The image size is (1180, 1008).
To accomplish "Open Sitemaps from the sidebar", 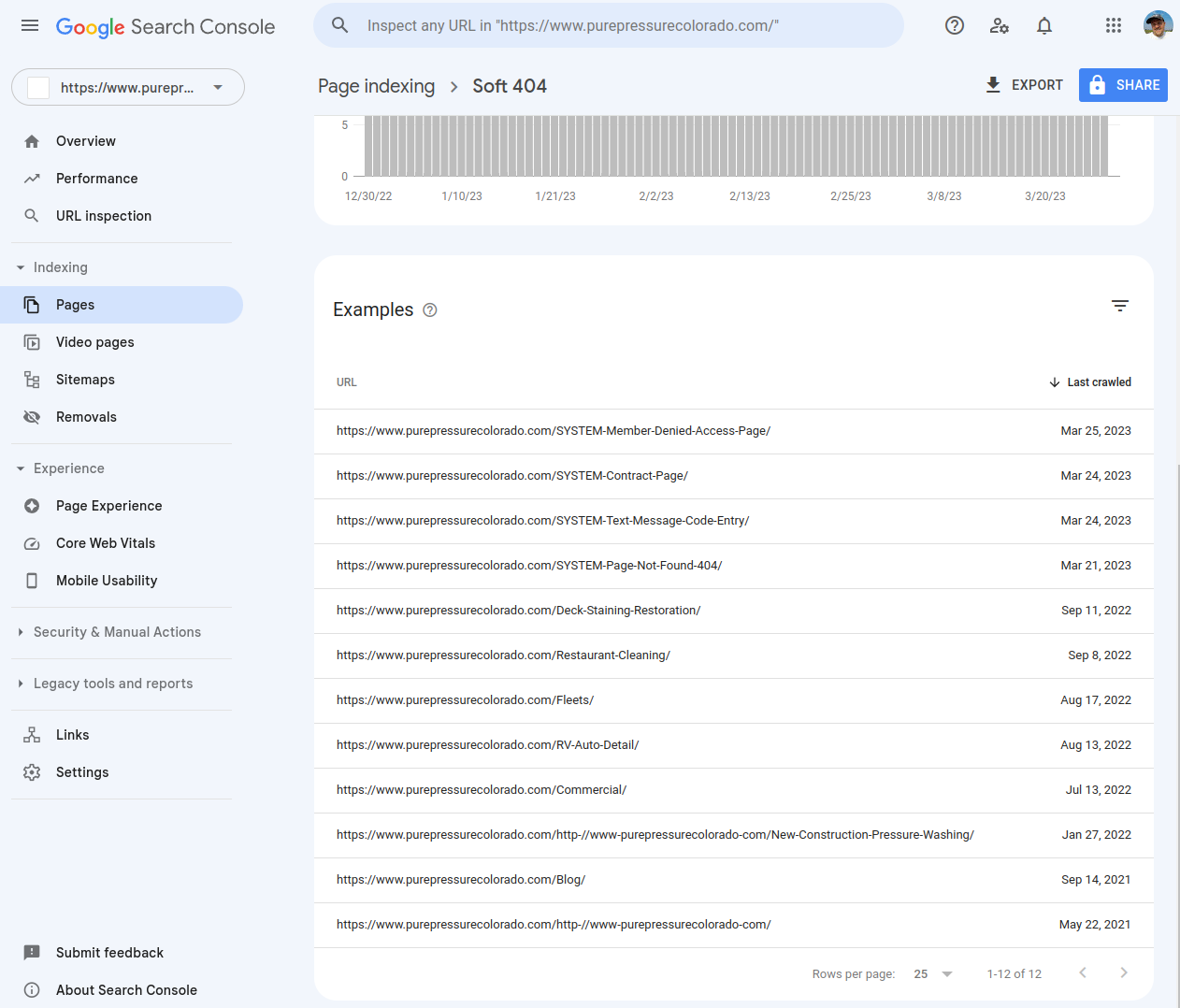I will point(122,380).
